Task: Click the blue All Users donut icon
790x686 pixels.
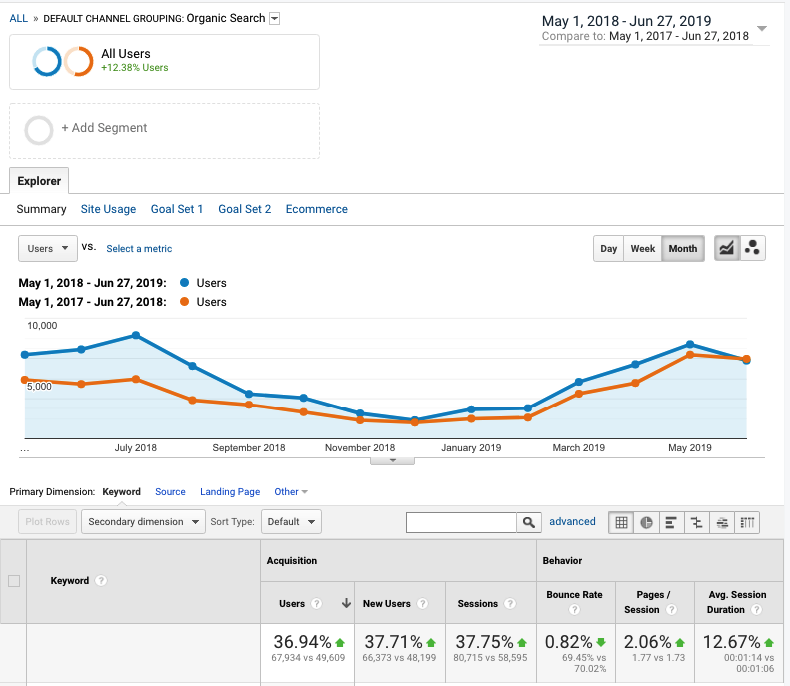Action: (47, 61)
